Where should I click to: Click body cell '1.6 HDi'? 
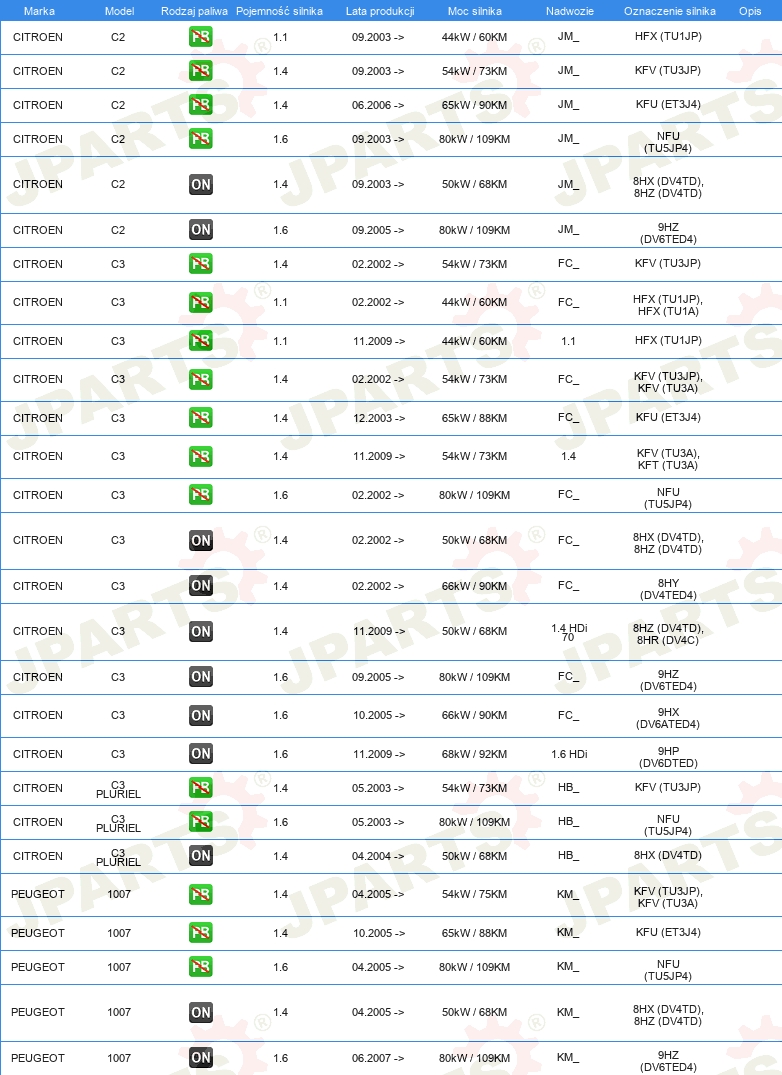(x=569, y=754)
